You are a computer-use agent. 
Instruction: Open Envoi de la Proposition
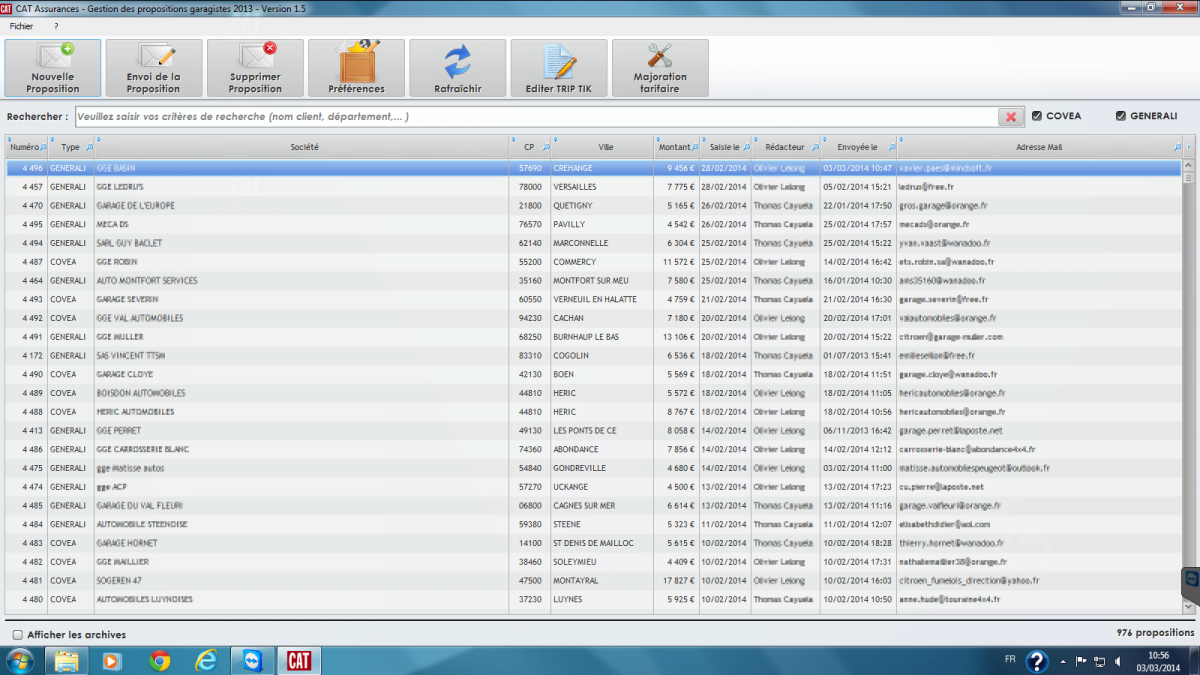tap(154, 68)
